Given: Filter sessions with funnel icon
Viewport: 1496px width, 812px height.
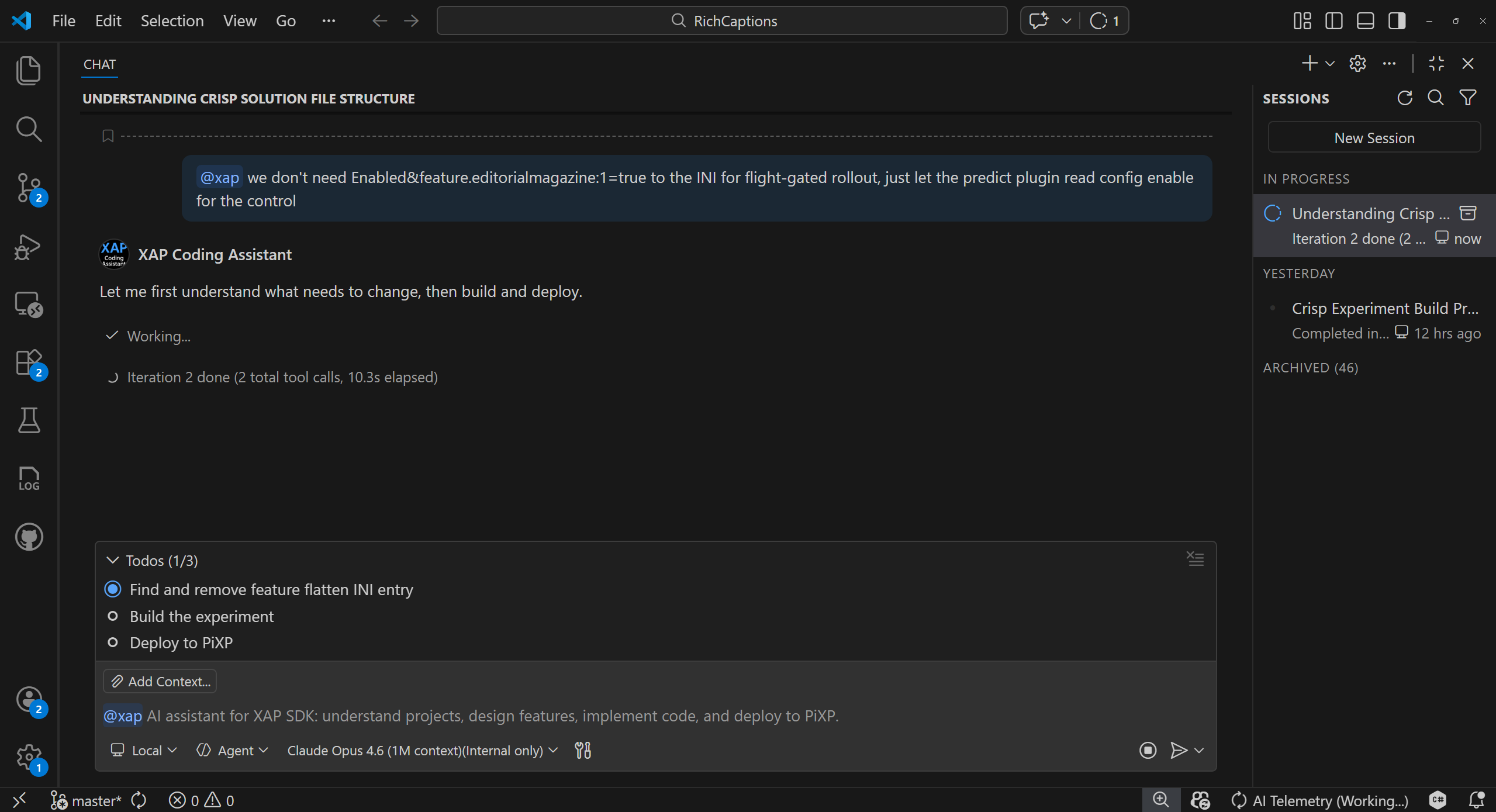Looking at the screenshot, I should point(1467,98).
